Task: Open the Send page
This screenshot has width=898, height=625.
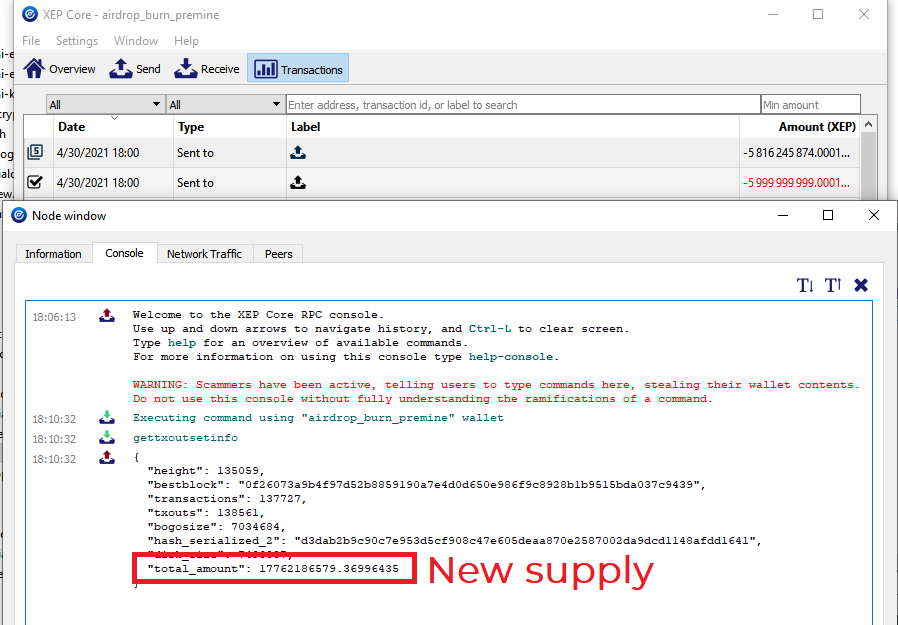Action: (135, 69)
